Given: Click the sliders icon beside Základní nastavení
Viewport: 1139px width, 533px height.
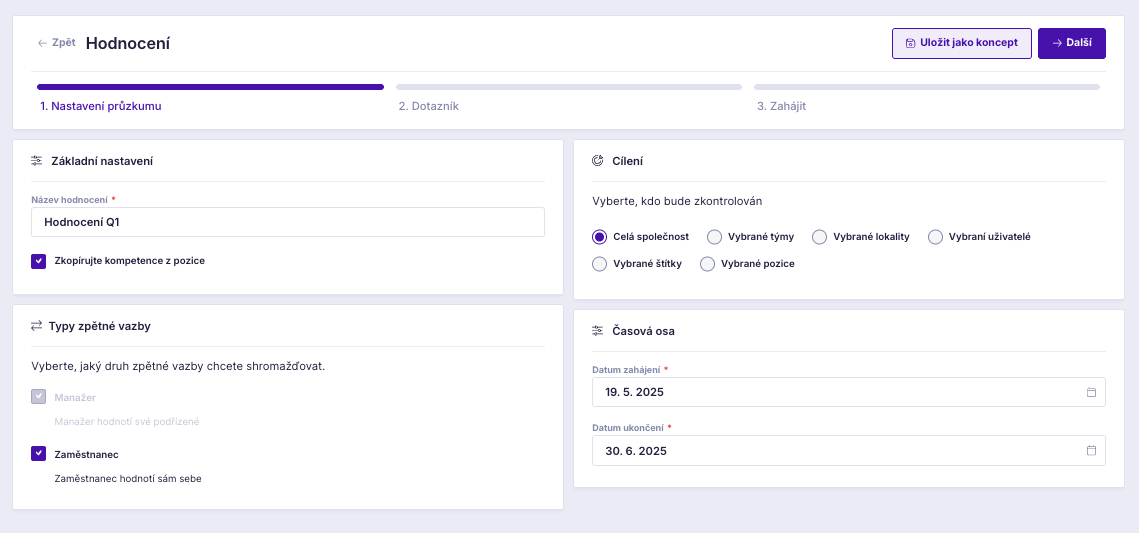Looking at the screenshot, I should (37, 160).
